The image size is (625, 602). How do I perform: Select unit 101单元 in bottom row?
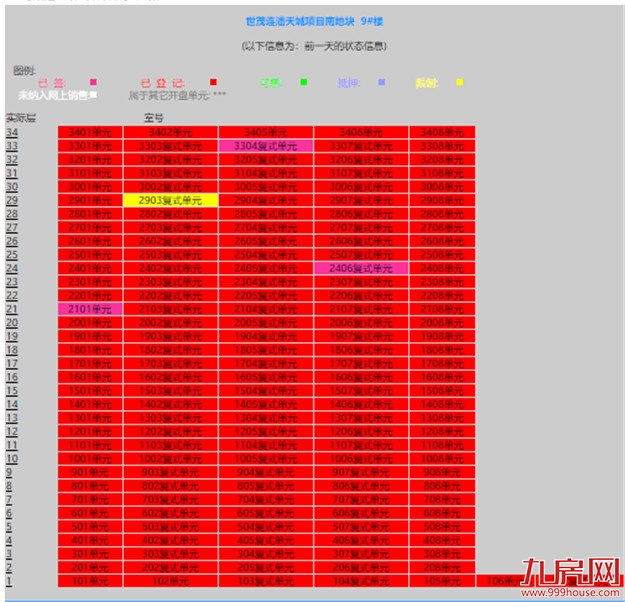tap(90, 581)
